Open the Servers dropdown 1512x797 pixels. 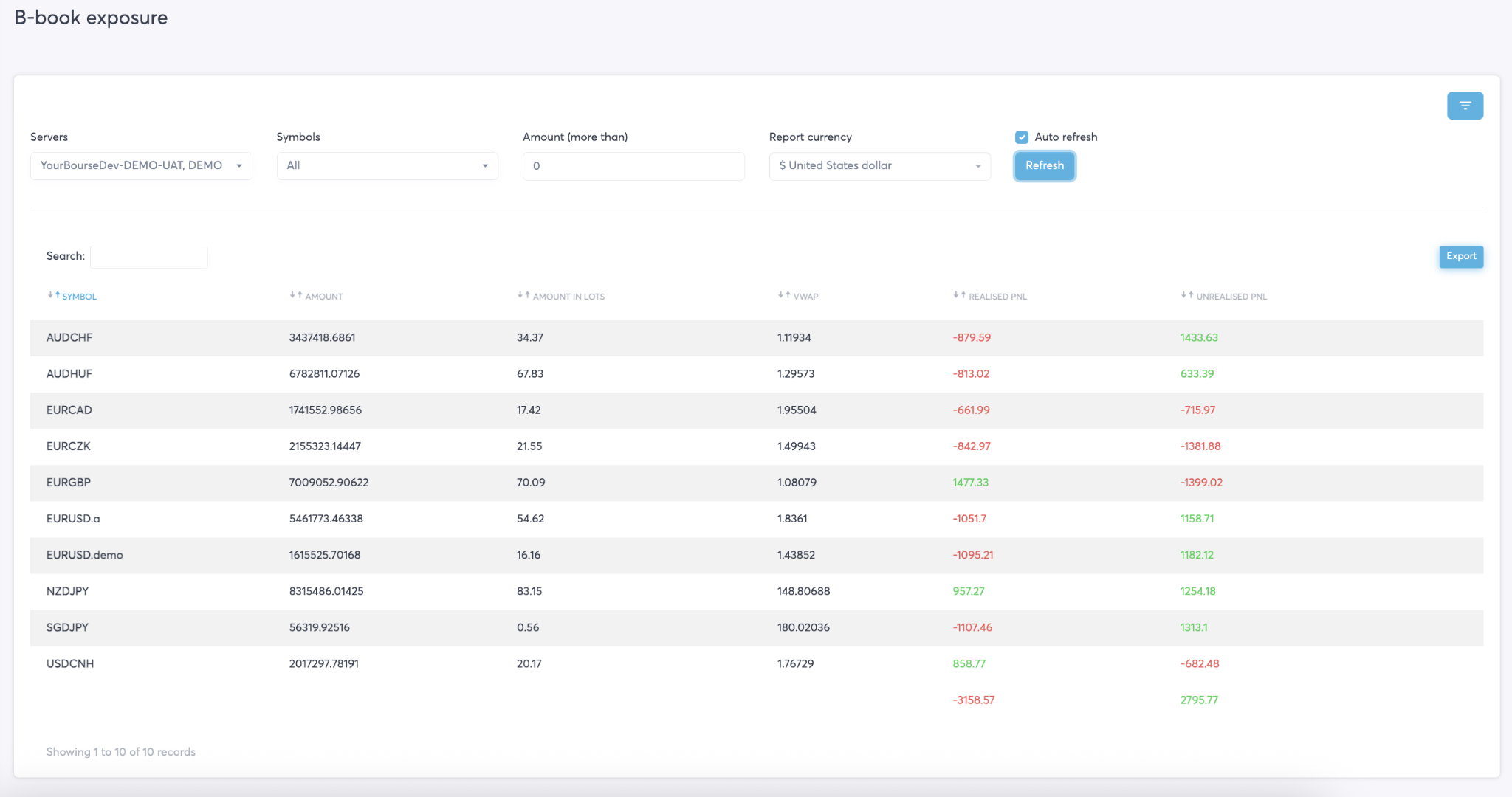tap(141, 165)
